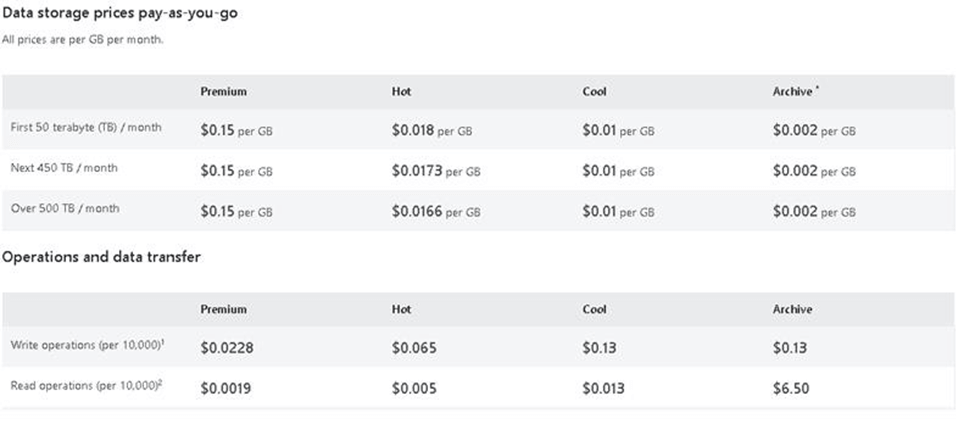Select the Archive header in the operations table
Image resolution: width=975 pixels, height=424 pixels.
(792, 310)
